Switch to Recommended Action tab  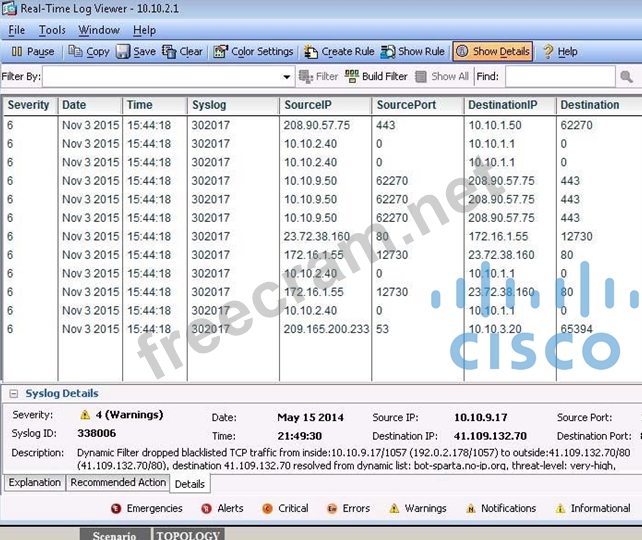tap(117, 483)
